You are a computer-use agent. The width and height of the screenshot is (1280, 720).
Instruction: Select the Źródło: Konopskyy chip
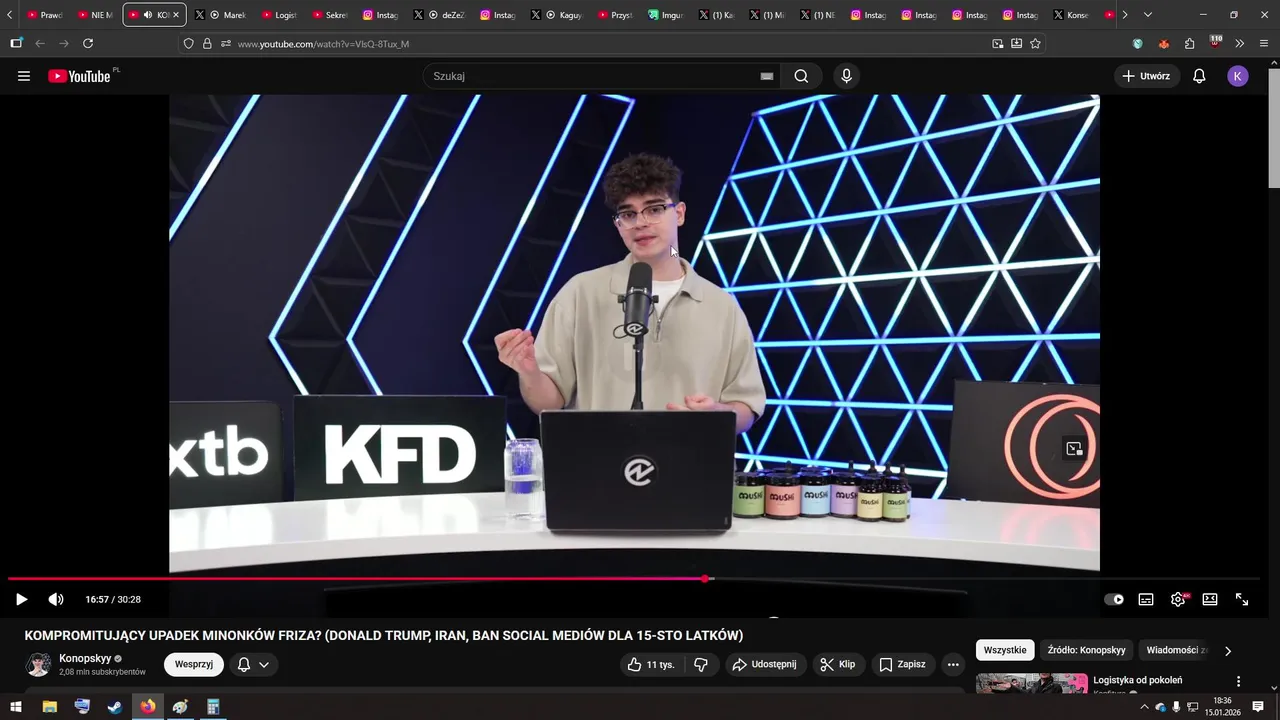click(1086, 650)
